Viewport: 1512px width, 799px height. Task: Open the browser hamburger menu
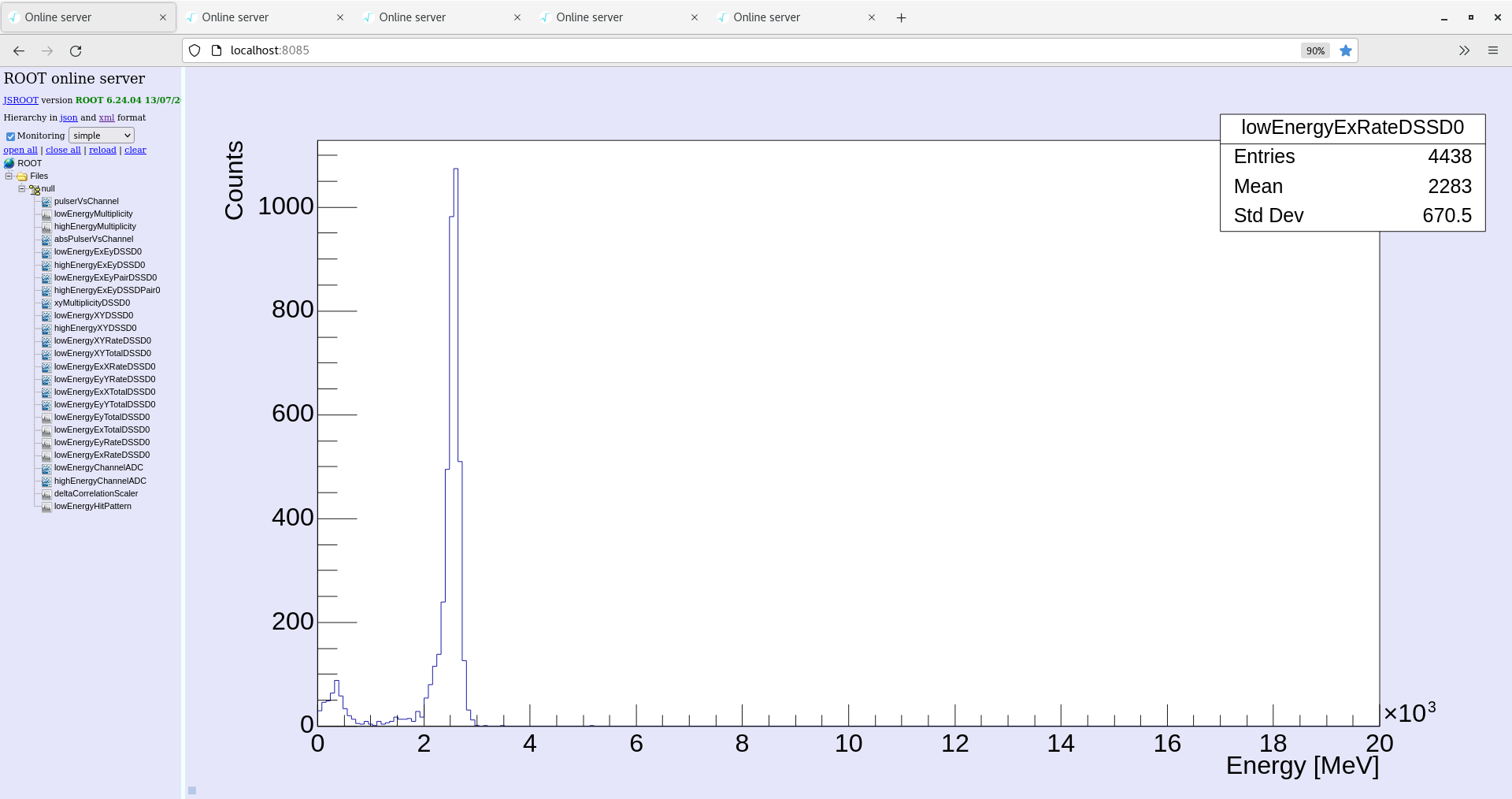point(1492,51)
